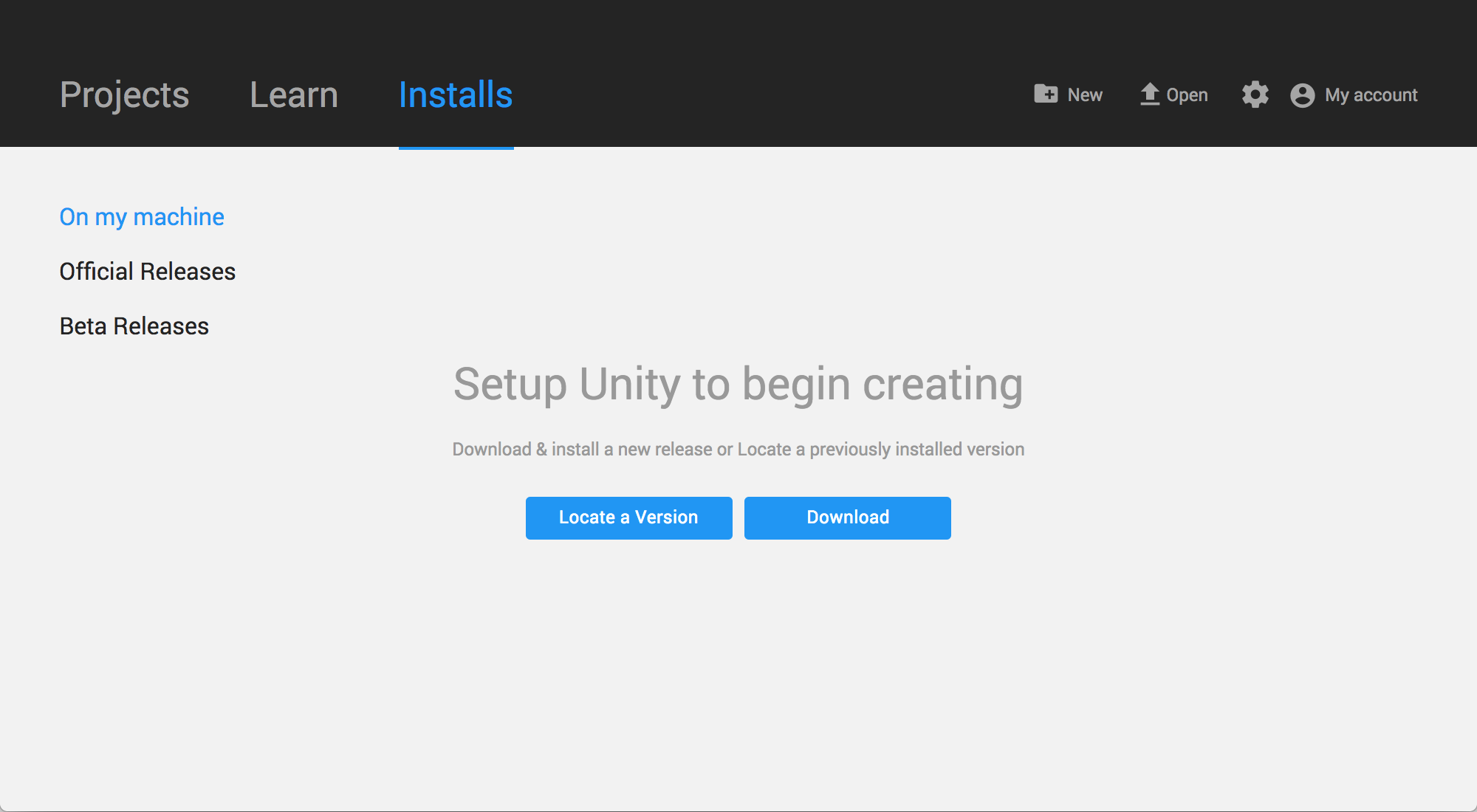This screenshot has height=812, width=1477.
Task: Navigate to Official Releases section
Action: 147,271
